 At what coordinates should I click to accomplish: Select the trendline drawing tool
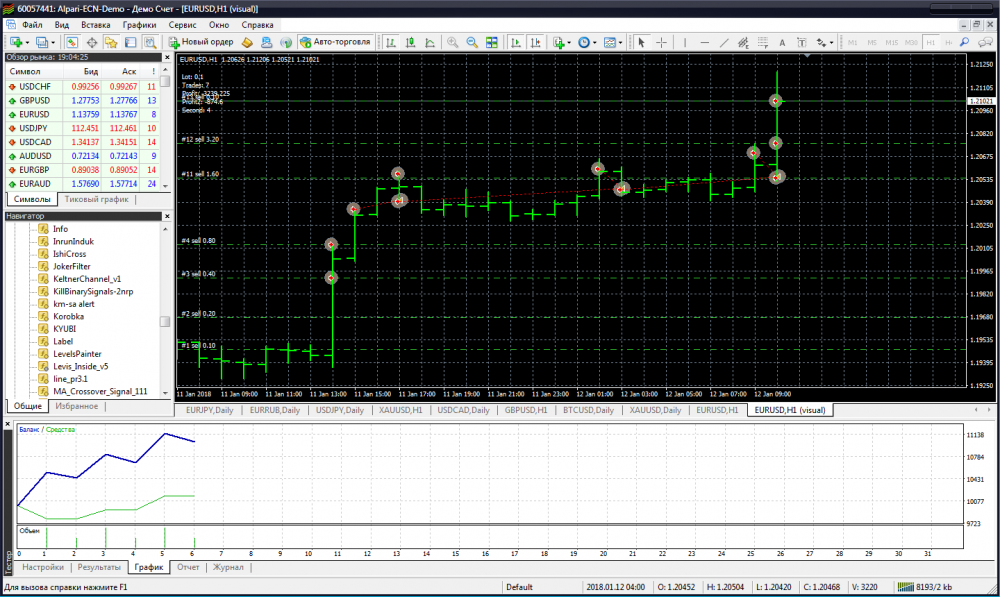pos(726,43)
